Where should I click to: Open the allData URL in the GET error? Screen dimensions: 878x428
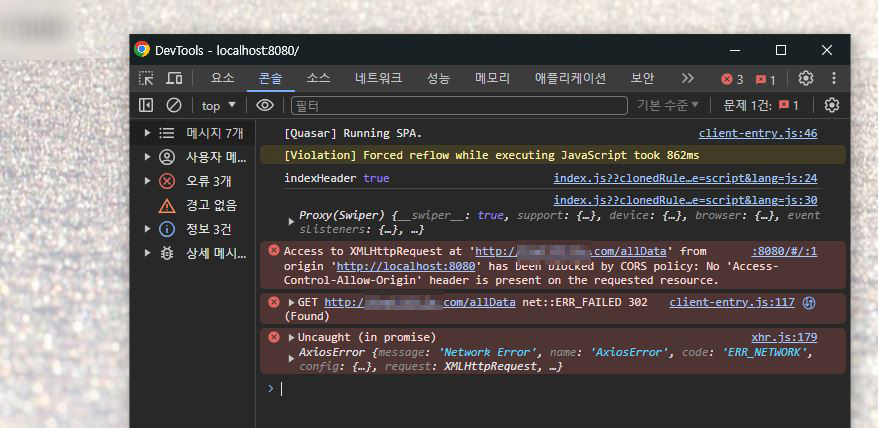420,303
